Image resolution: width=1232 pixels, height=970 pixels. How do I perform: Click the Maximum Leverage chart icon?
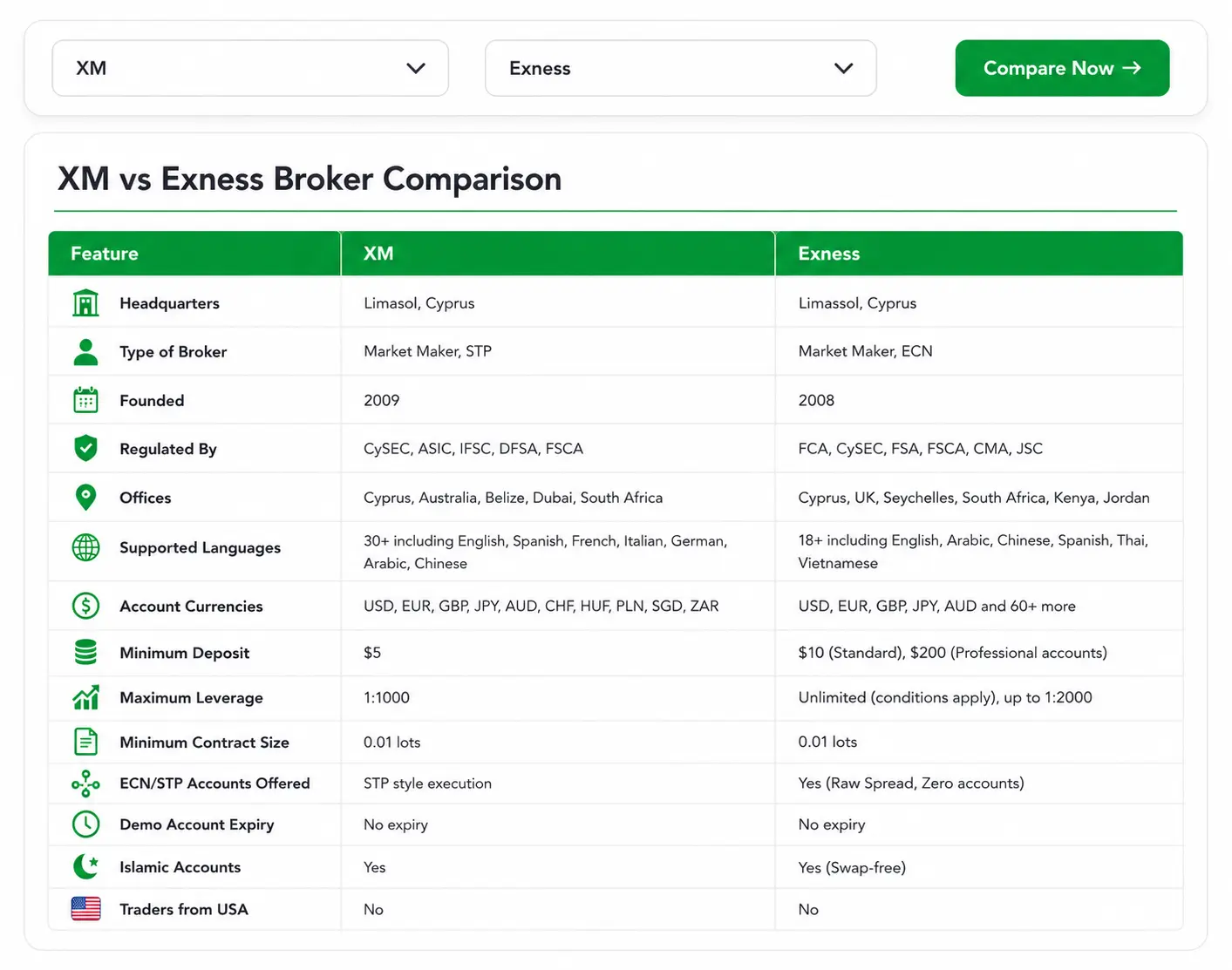point(85,697)
